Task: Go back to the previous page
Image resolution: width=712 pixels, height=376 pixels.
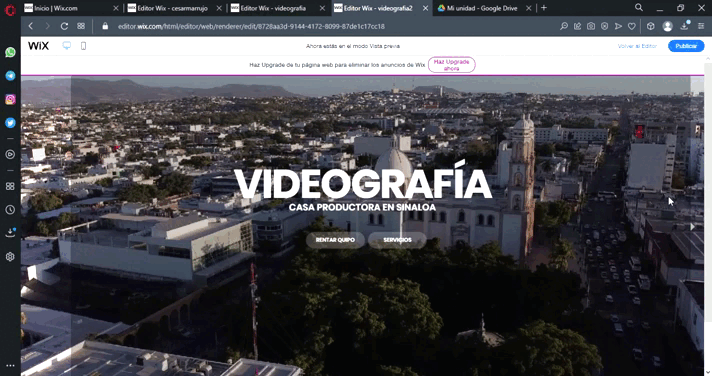Action: (31, 26)
